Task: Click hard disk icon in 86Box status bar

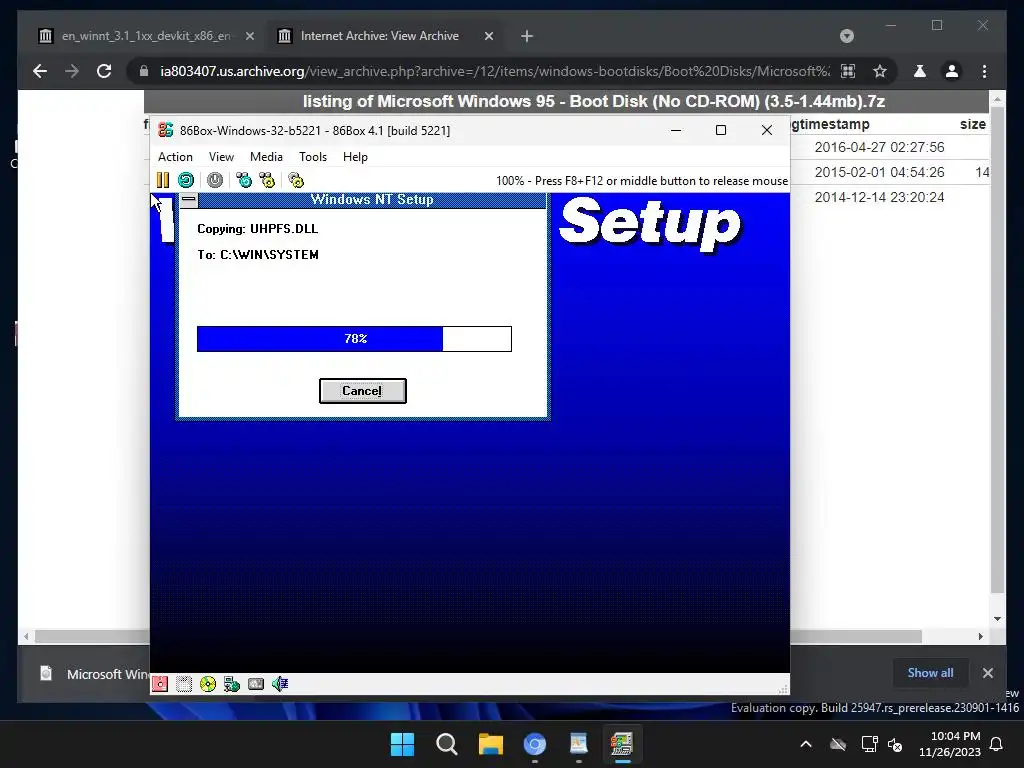Action: point(256,684)
